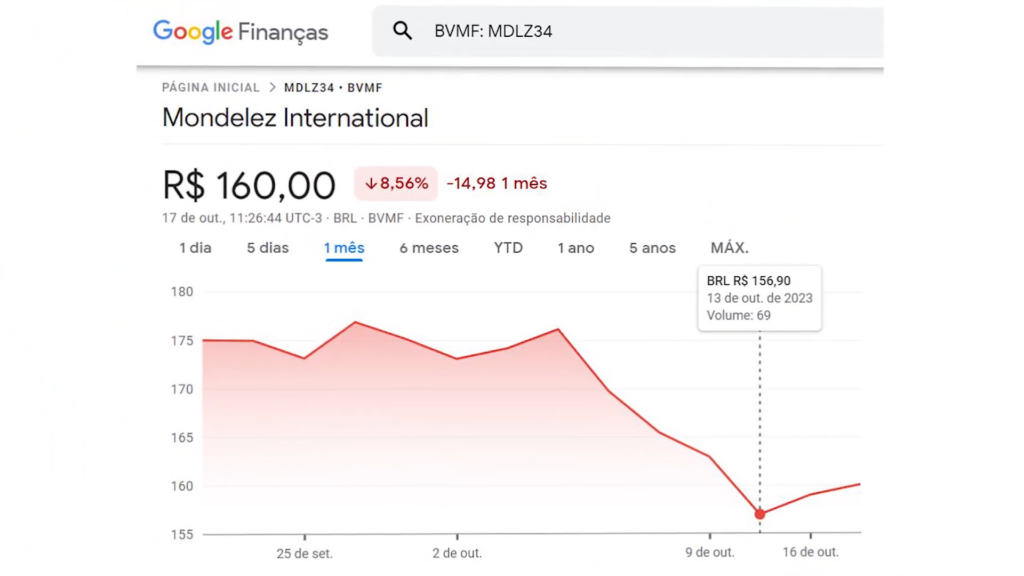Switch to the 5 dias chart view

click(267, 247)
